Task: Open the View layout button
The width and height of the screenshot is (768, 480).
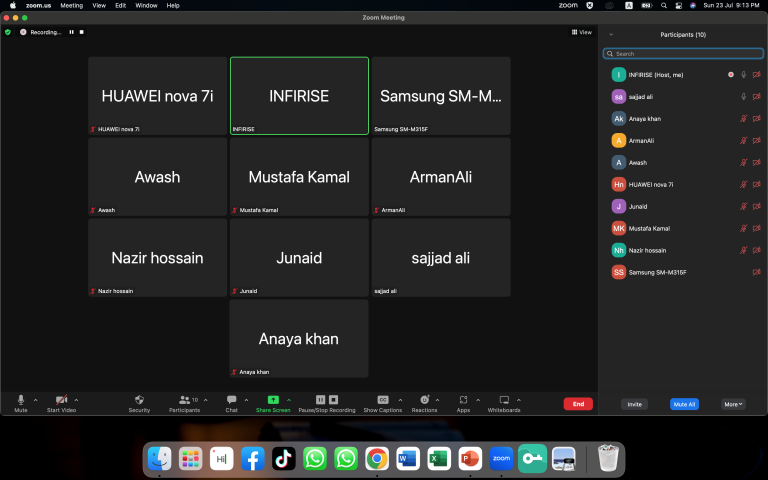Action: [x=581, y=32]
